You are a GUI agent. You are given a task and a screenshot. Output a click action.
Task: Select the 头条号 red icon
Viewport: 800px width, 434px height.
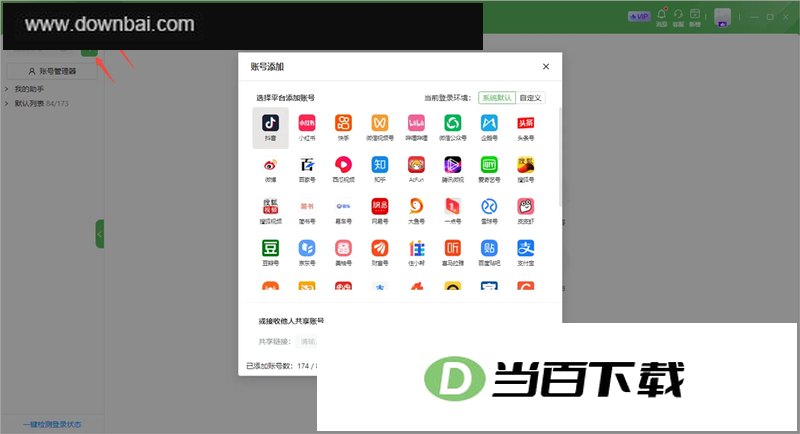(x=526, y=123)
